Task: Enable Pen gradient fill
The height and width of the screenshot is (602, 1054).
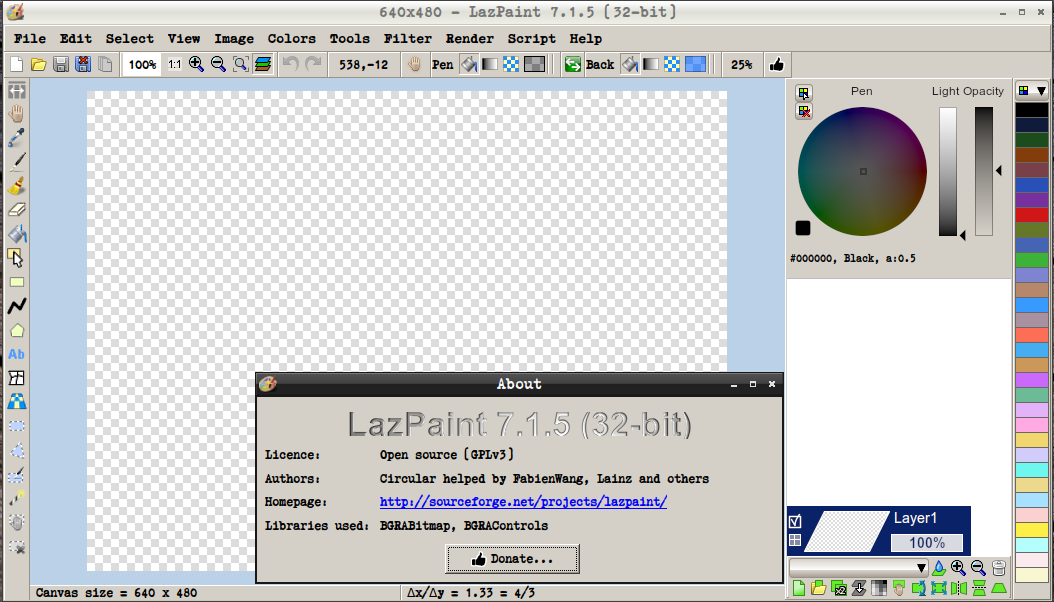Action: click(490, 64)
